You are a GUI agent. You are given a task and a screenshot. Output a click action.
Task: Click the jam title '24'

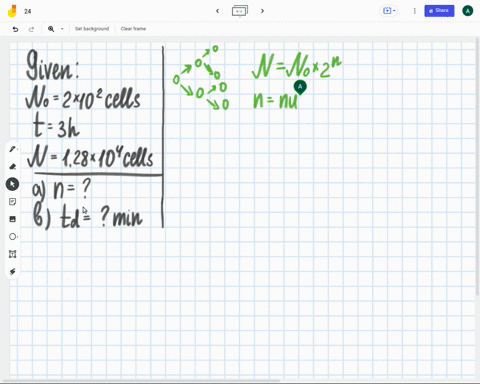(28, 11)
